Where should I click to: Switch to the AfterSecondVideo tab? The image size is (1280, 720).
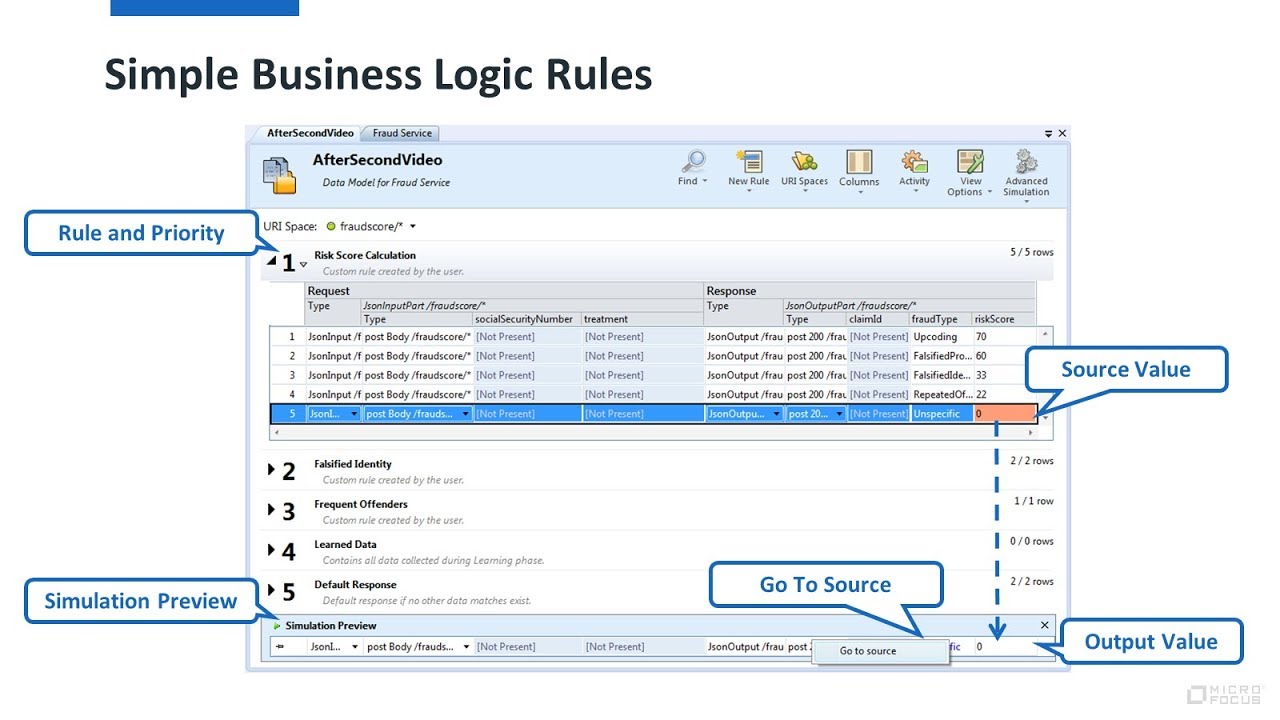click(x=310, y=133)
